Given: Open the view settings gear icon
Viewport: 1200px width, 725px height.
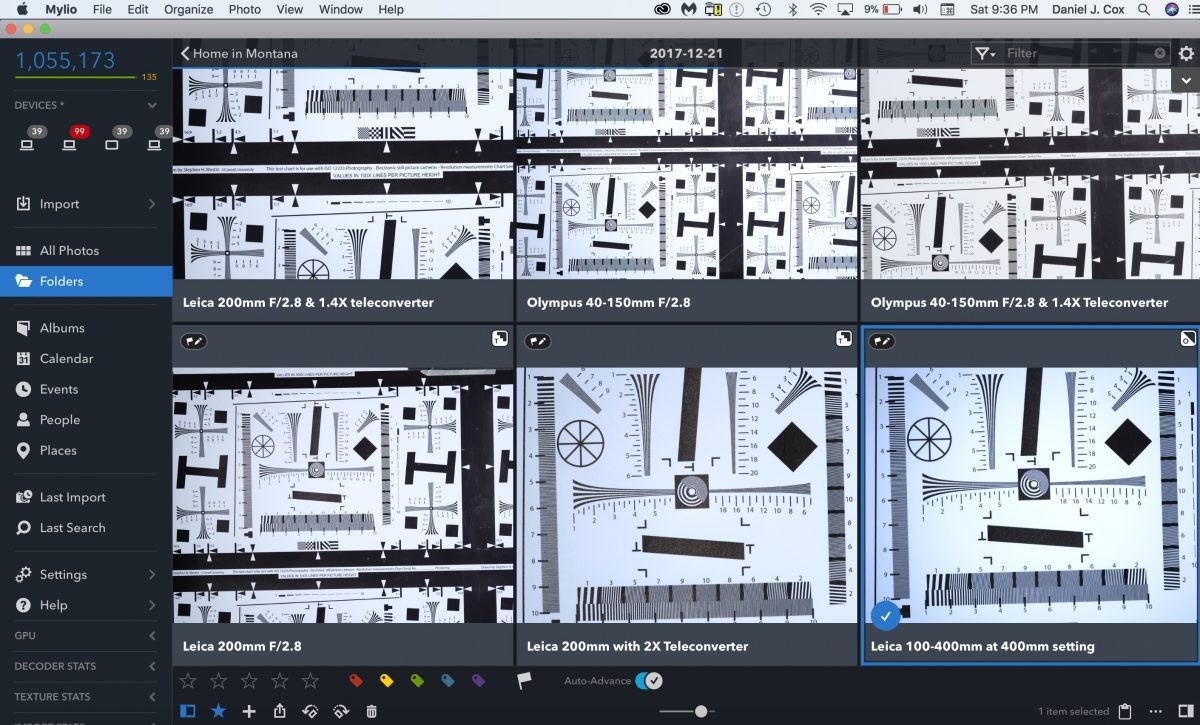Looking at the screenshot, I should (1186, 53).
